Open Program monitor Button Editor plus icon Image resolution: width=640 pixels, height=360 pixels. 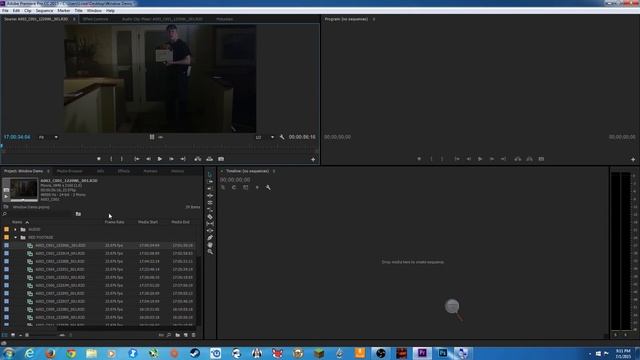click(x=633, y=160)
